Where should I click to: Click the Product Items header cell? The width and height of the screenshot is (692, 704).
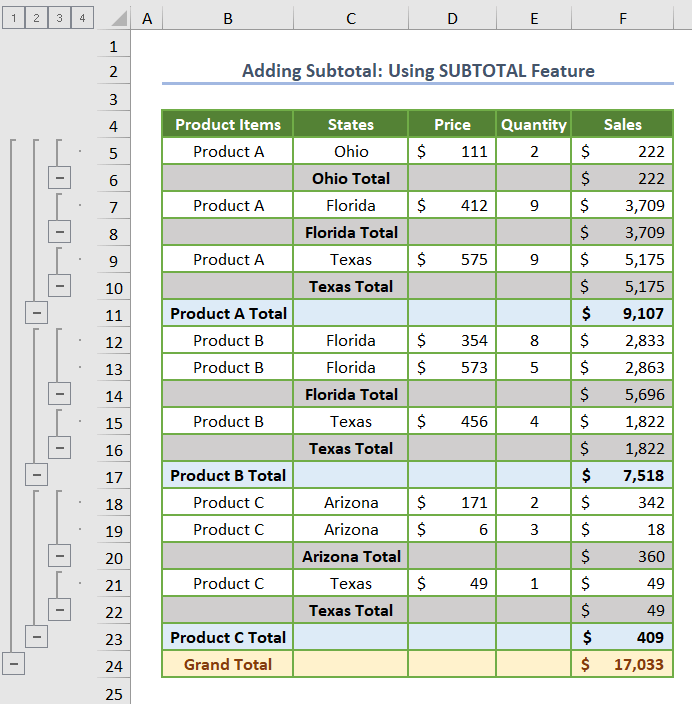point(228,125)
